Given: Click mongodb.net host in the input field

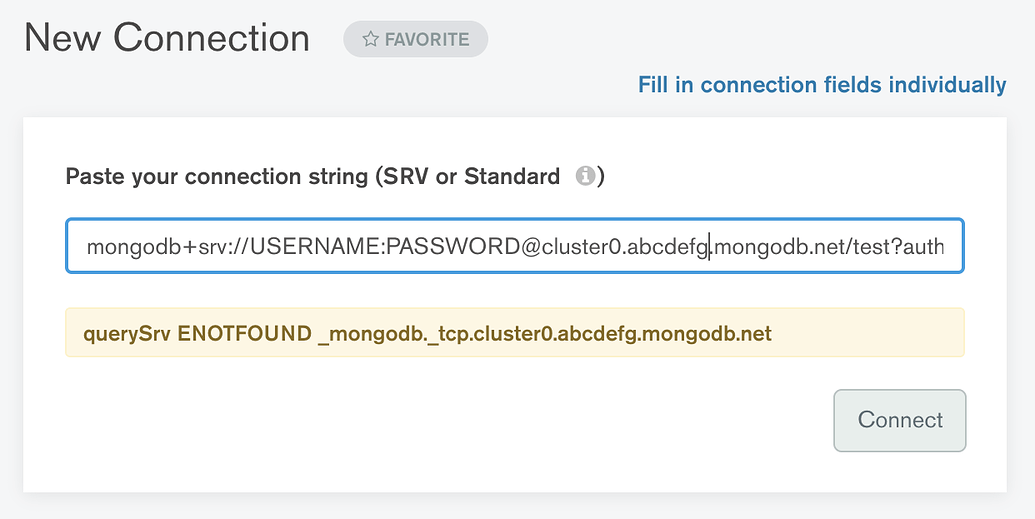Looking at the screenshot, I should (x=780, y=246).
